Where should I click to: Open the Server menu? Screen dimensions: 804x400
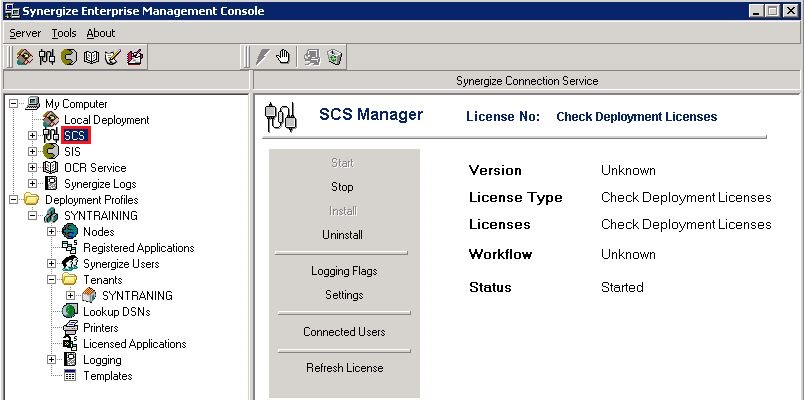(25, 33)
